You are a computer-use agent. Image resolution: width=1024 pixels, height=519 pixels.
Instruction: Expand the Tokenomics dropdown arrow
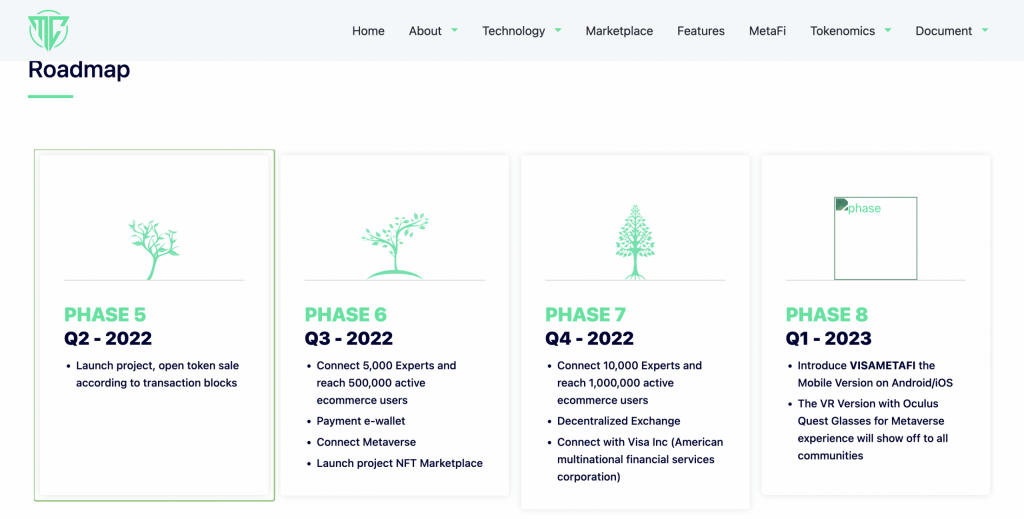click(x=888, y=30)
